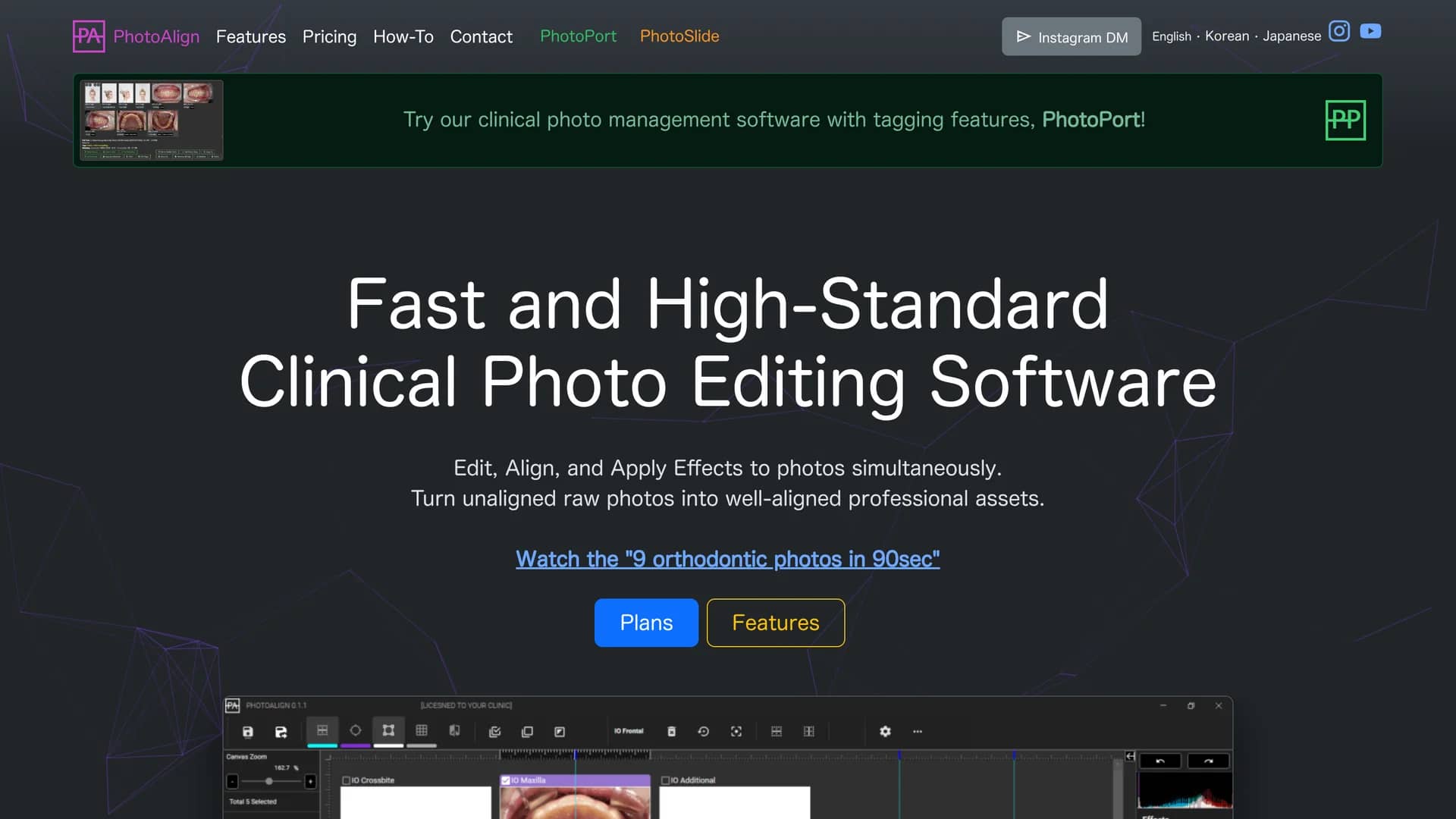Screen dimensions: 1456x819
Task: Click the column layout icon
Action: 809,732
